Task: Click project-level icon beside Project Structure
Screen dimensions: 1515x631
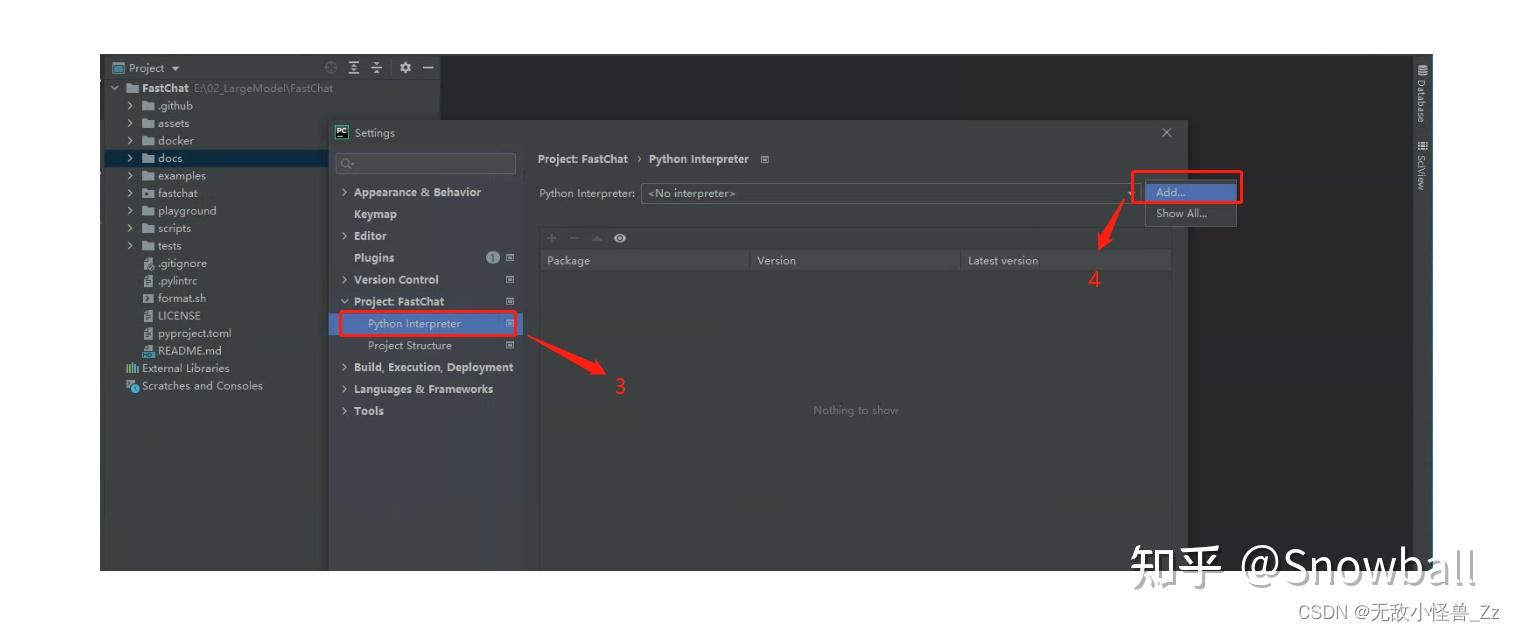Action: click(510, 346)
